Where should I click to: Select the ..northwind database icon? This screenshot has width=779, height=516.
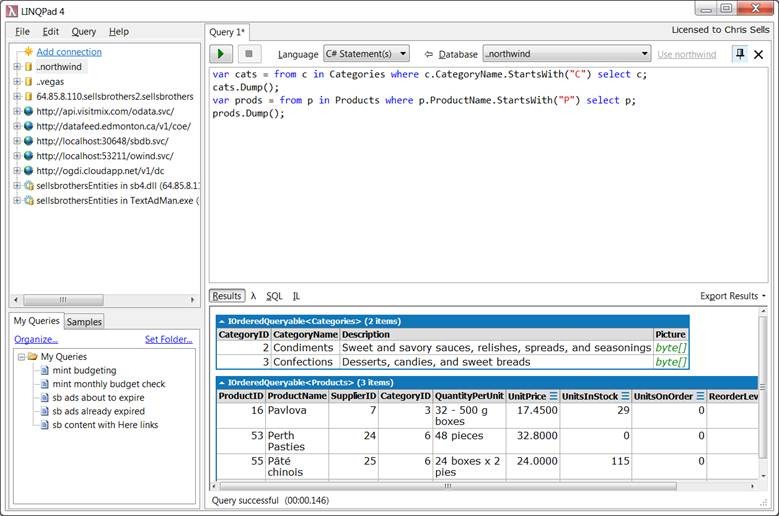pyautogui.click(x=28, y=67)
